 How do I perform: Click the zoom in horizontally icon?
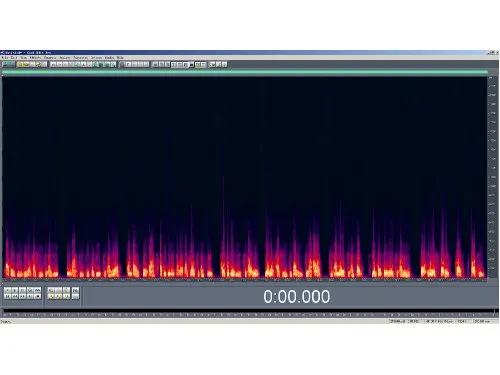(x=51, y=291)
